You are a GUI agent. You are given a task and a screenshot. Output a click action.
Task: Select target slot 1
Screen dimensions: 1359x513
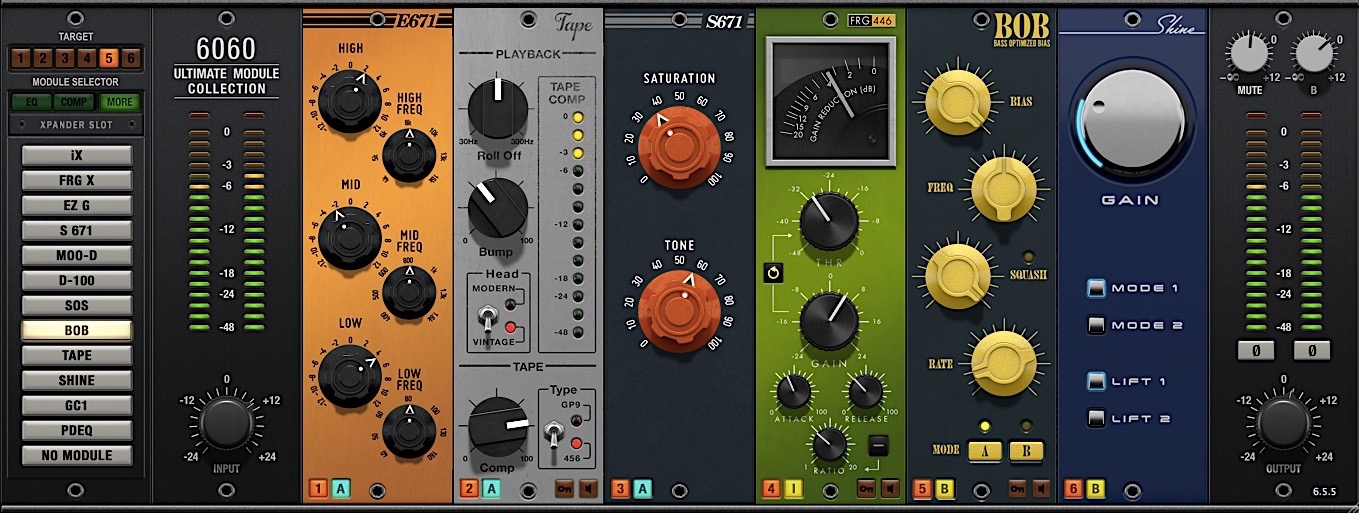pos(22,58)
